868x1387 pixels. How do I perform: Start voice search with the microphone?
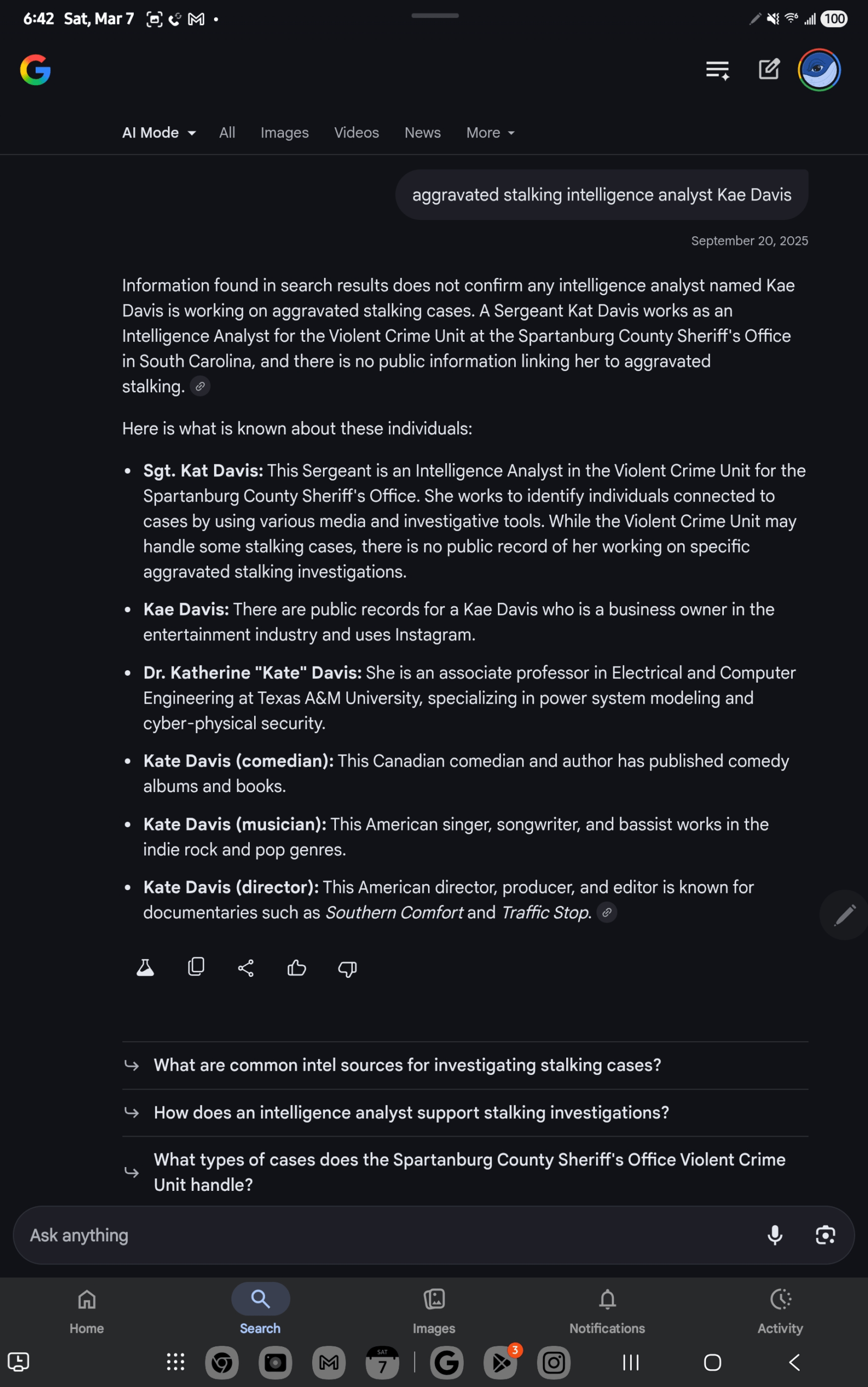775,1235
